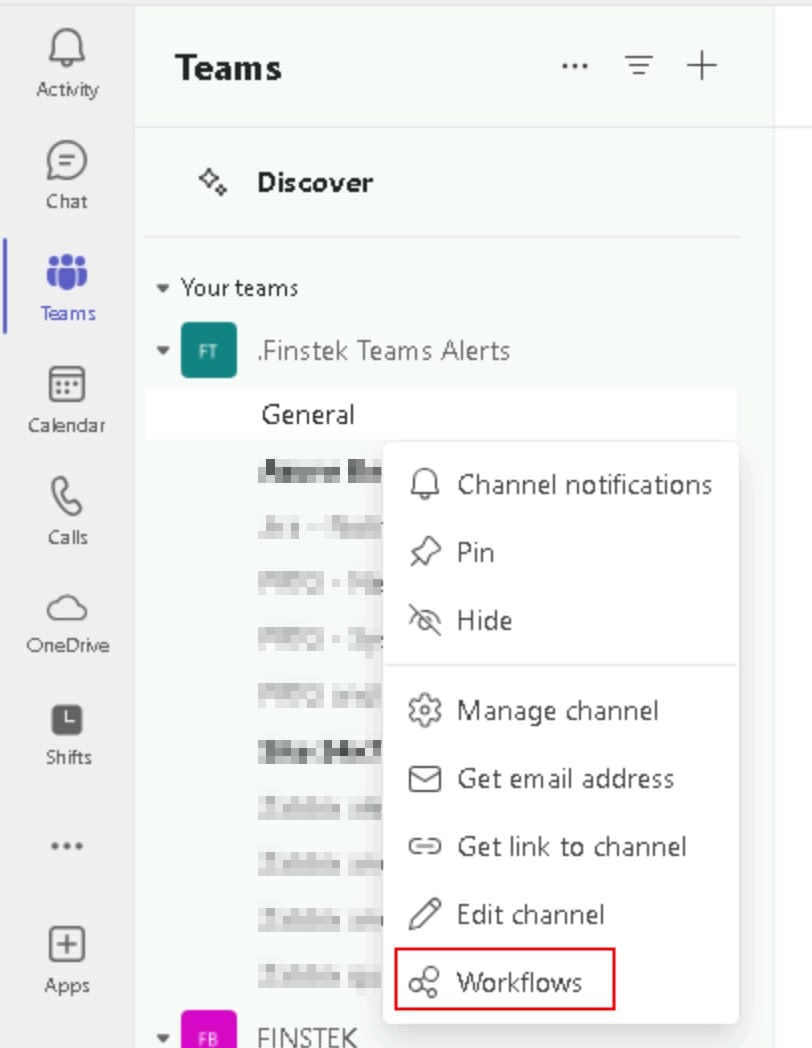This screenshot has width=812, height=1048.
Task: Open the .Finstek Teams Alerts team
Action: [384, 350]
